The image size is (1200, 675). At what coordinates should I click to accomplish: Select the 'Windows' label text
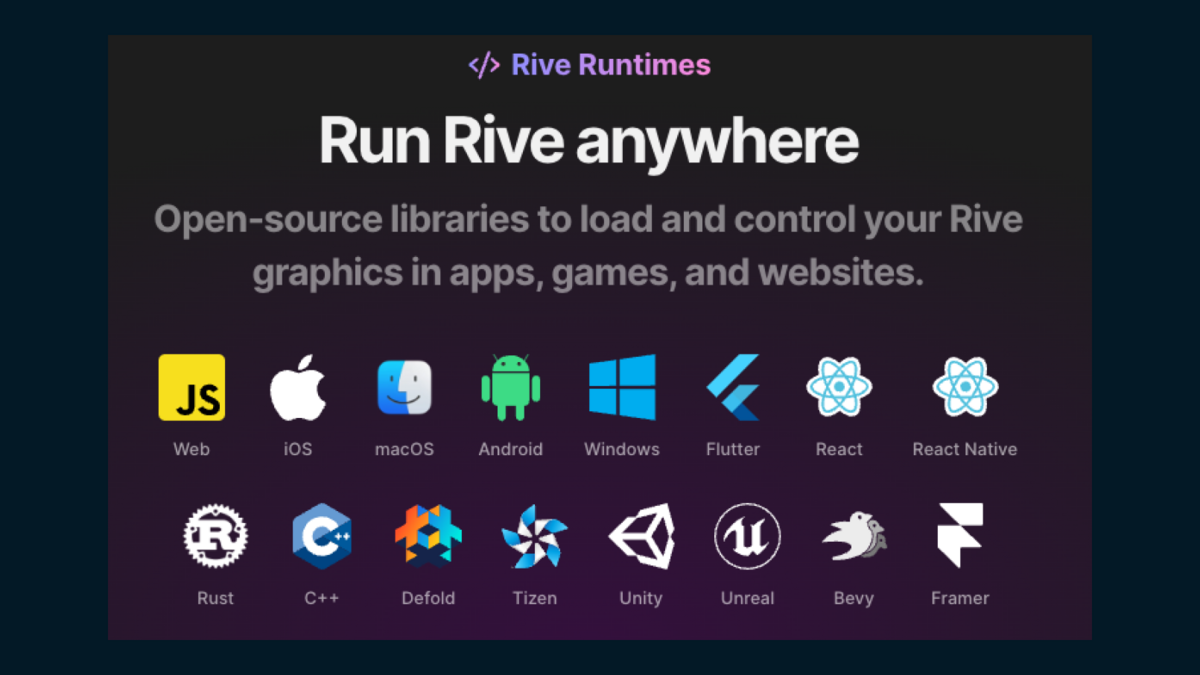click(x=622, y=449)
